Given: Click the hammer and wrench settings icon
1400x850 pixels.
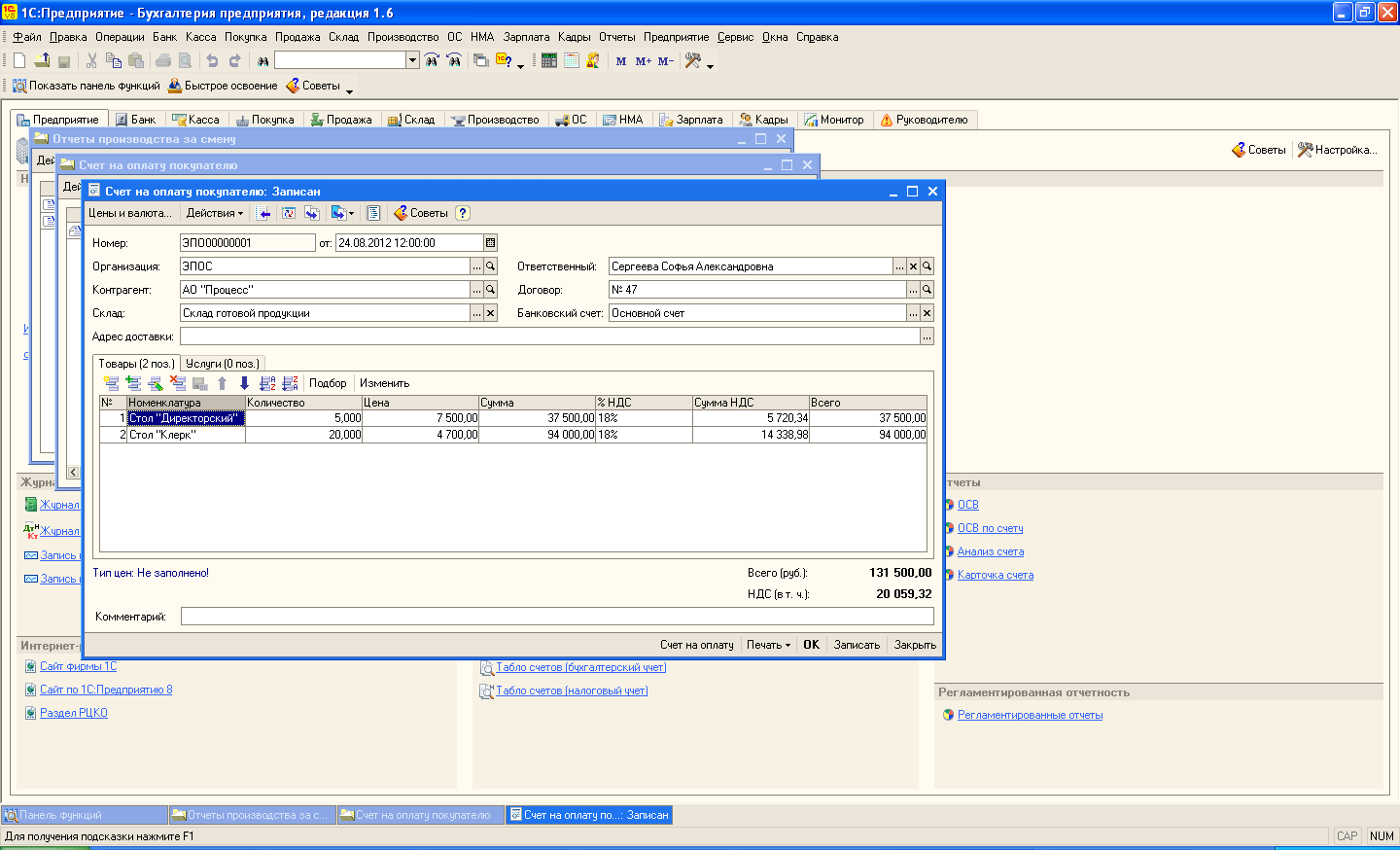Looking at the screenshot, I should point(693,60).
